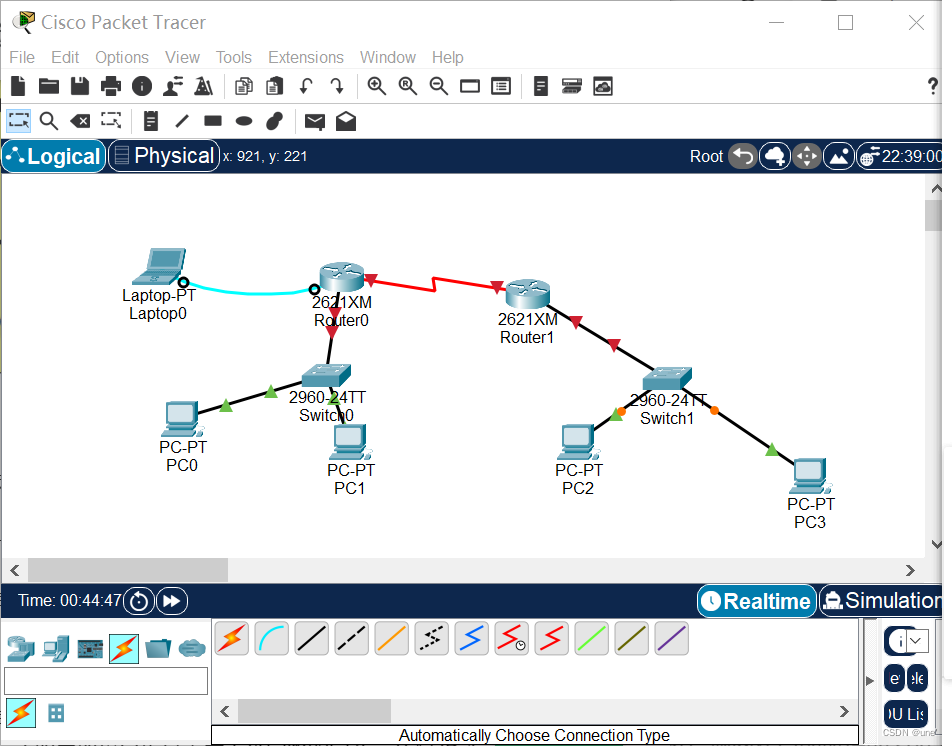Open the Options menu
The image size is (952, 746).
pyautogui.click(x=121, y=57)
